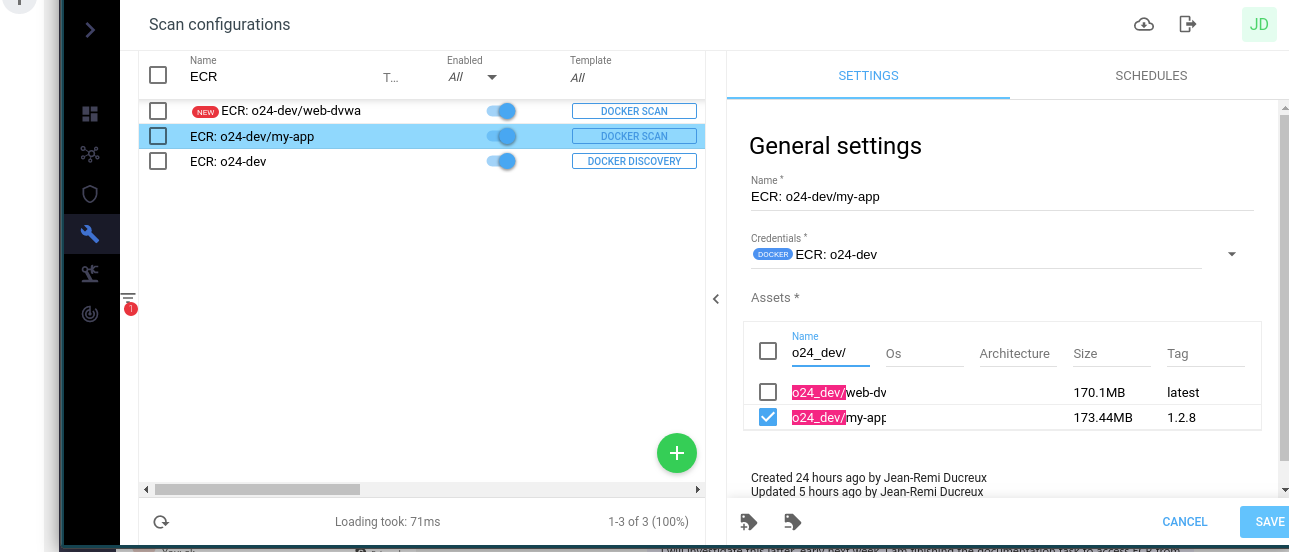Uncheck the o24_dev/my-app asset checkbox

coord(767,417)
